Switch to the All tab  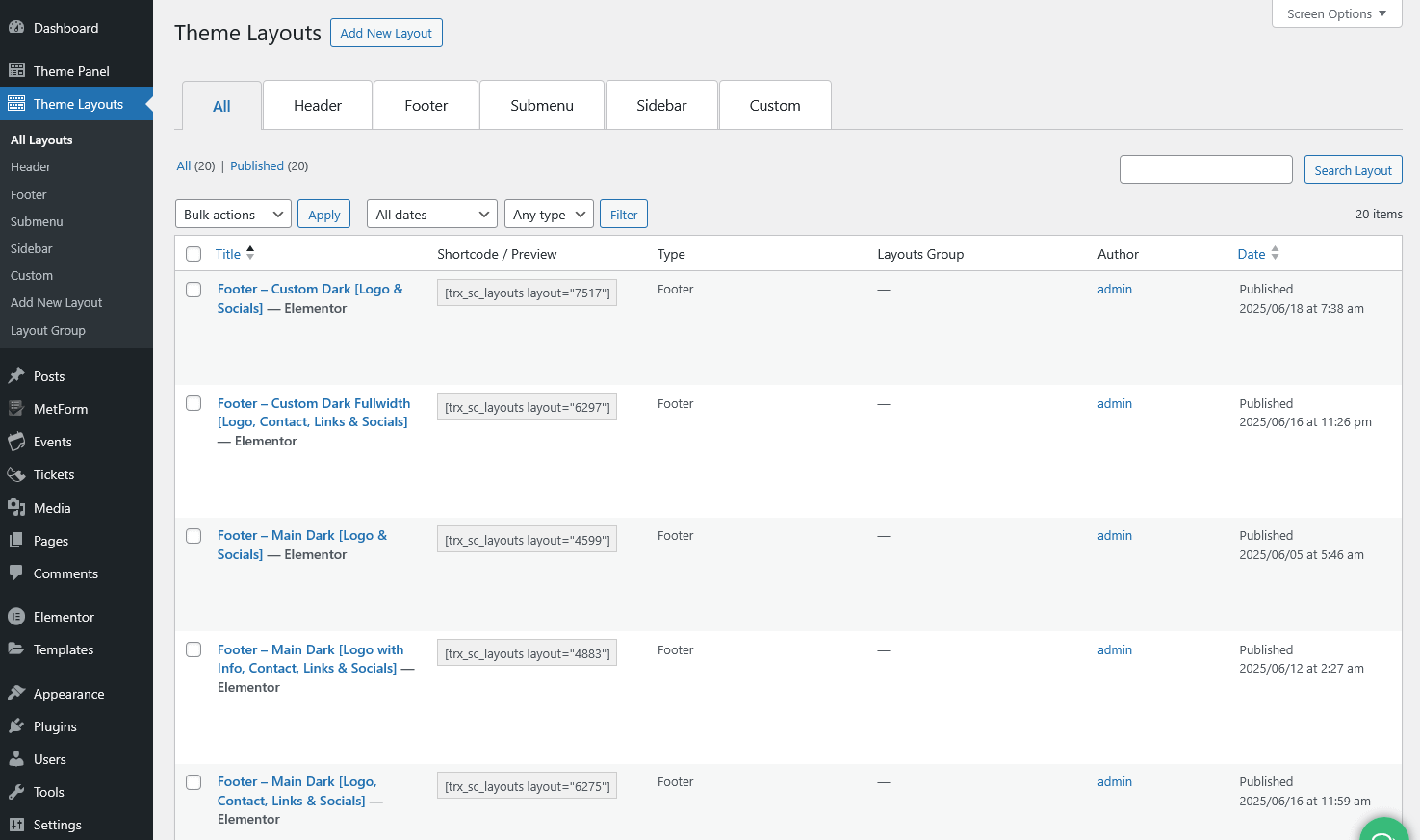pos(221,106)
